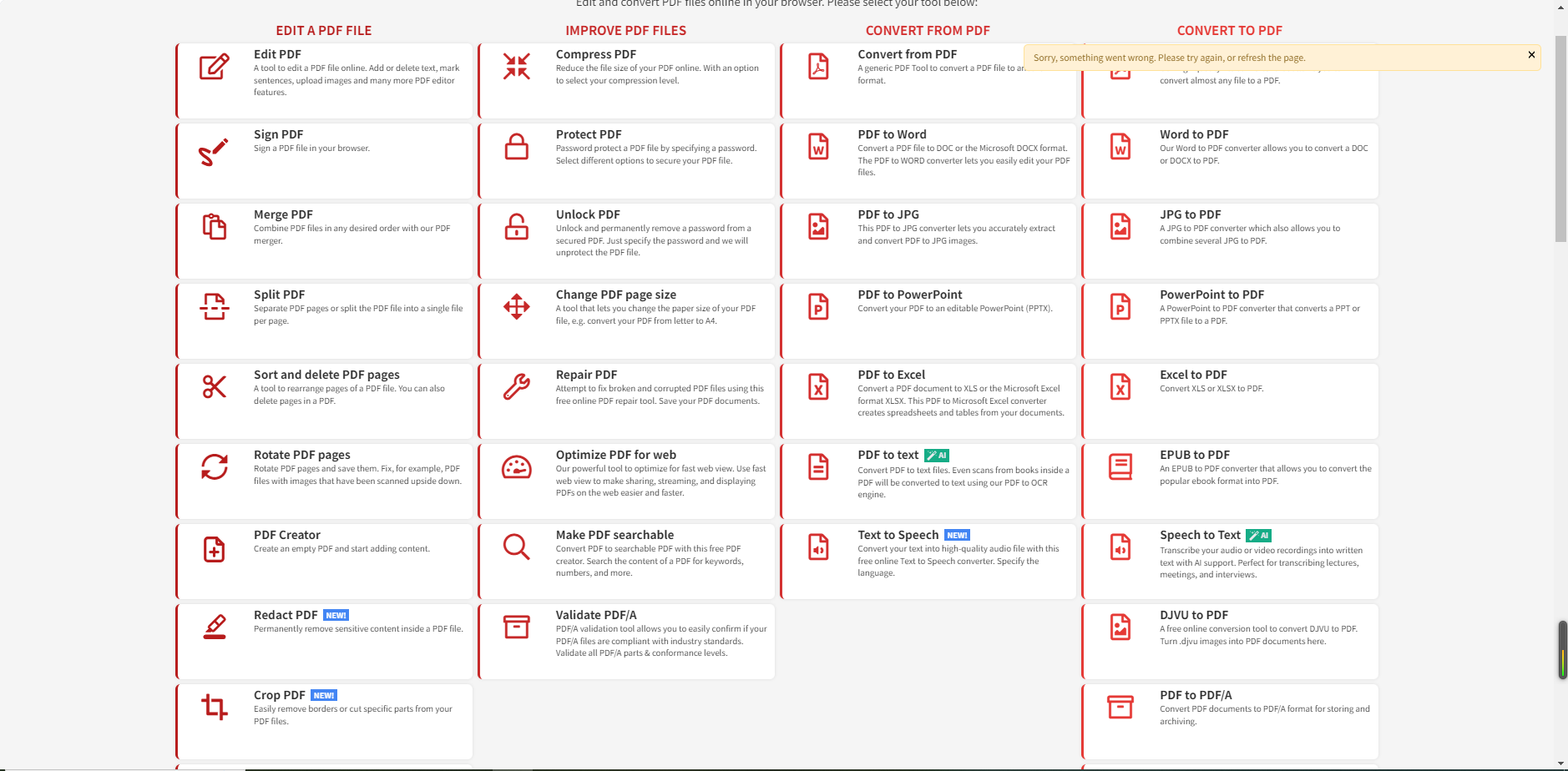Screen dimensions: 1568x771
Task: Click the Repair PDF wrench icon
Action: [x=516, y=387]
